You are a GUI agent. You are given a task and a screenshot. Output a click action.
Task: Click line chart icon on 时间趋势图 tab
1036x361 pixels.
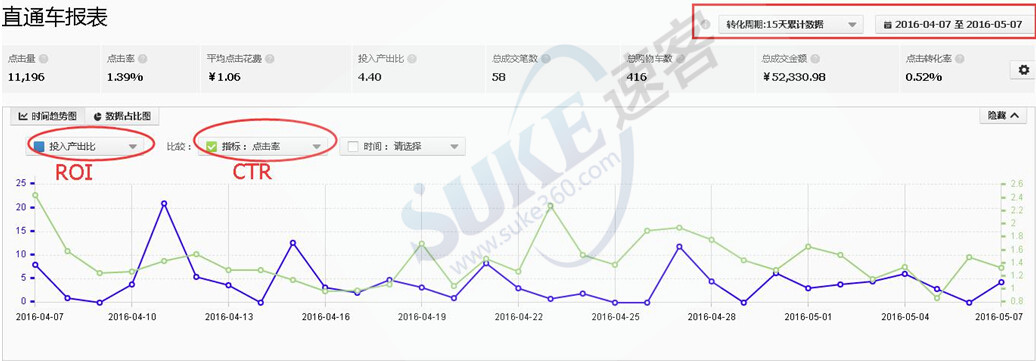(x=22, y=116)
